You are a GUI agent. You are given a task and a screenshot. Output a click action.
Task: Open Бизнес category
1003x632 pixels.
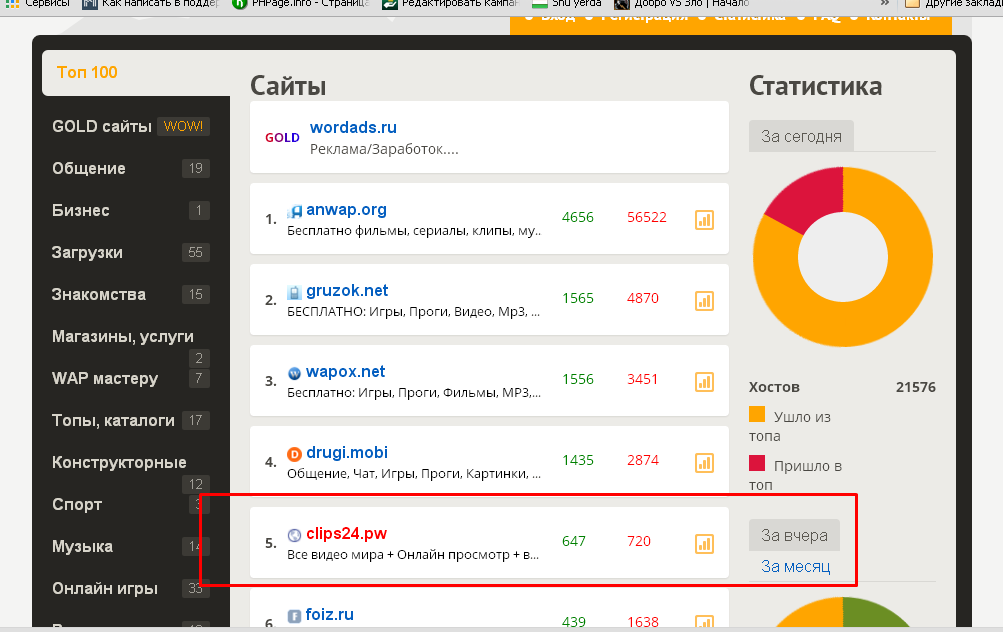[81, 210]
